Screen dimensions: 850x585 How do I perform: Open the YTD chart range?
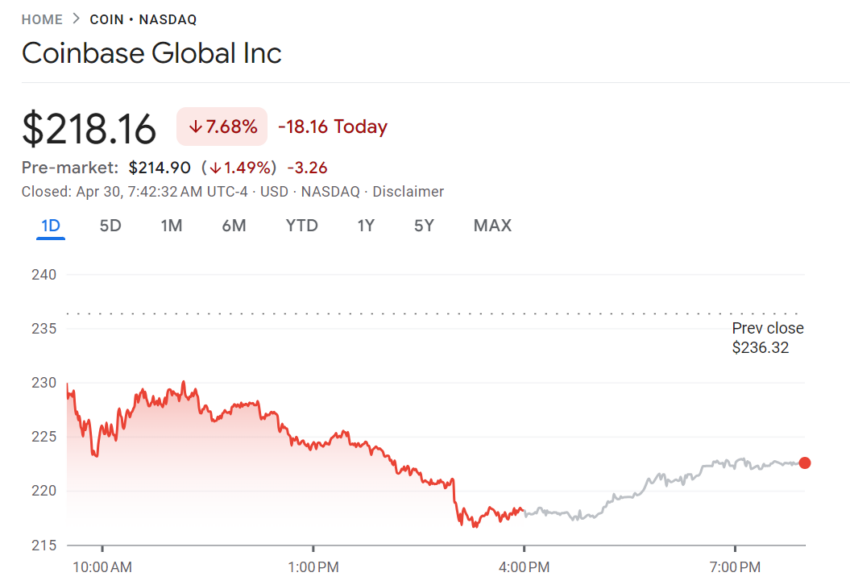(x=301, y=226)
